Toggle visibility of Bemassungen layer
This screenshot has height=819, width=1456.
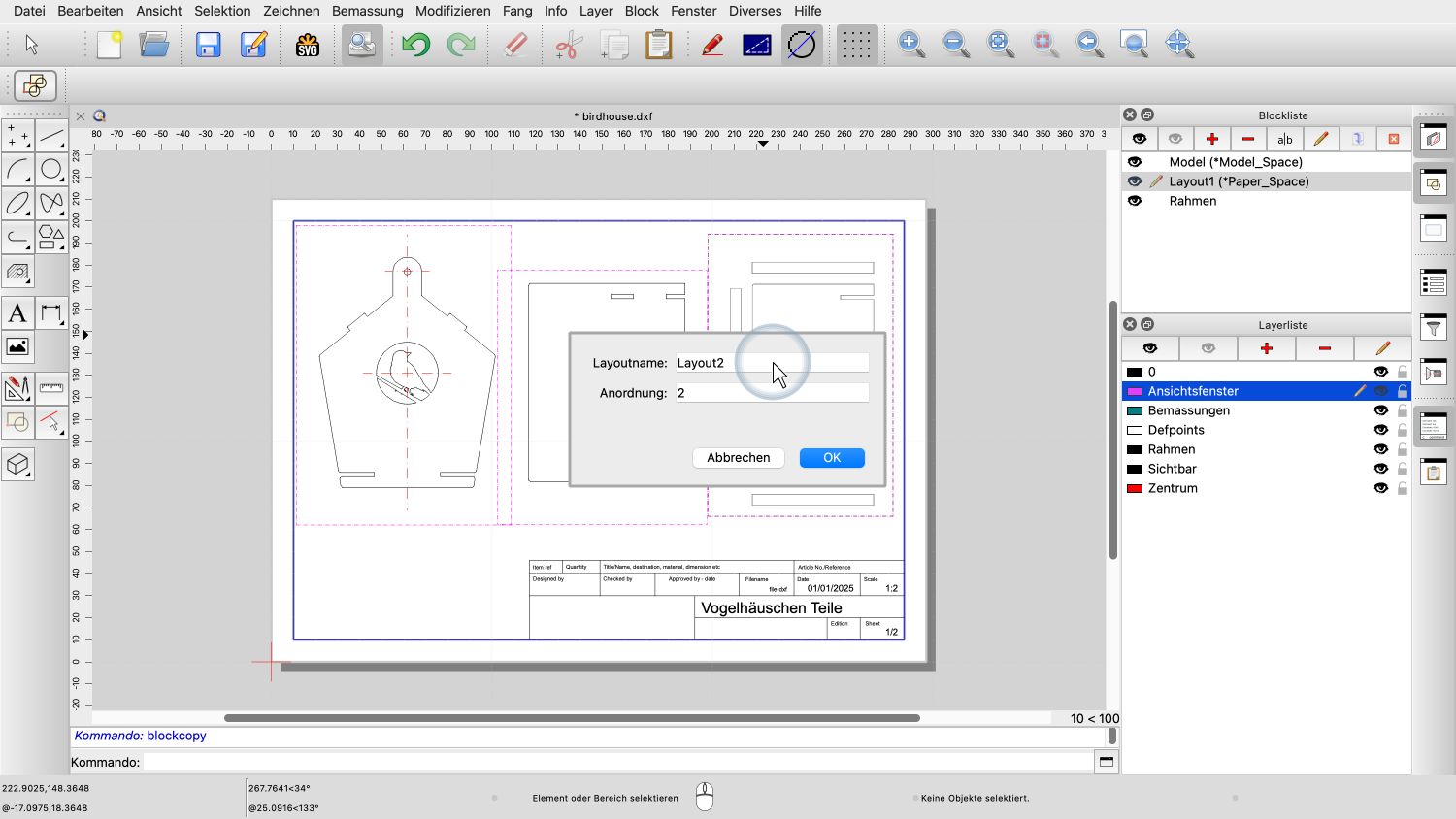point(1380,410)
